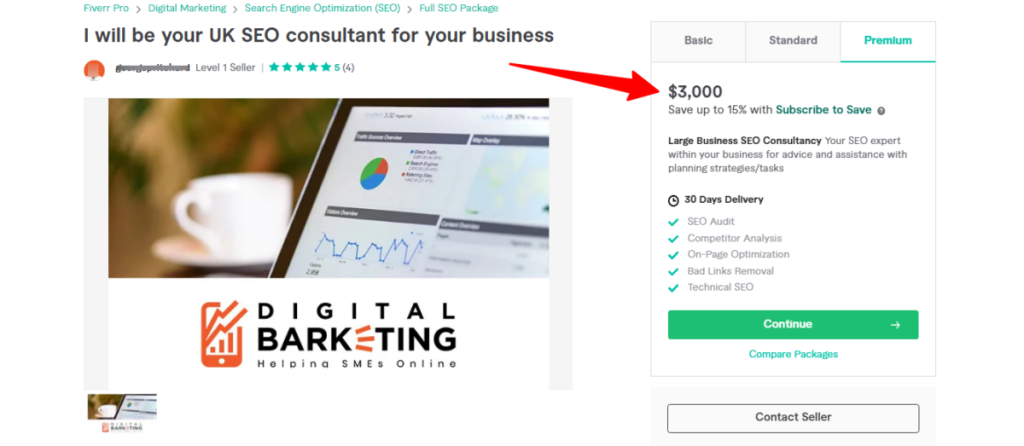1024x446 pixels.
Task: Click the checkmark icon beside Technical SEO
Action: pyautogui.click(x=674, y=287)
